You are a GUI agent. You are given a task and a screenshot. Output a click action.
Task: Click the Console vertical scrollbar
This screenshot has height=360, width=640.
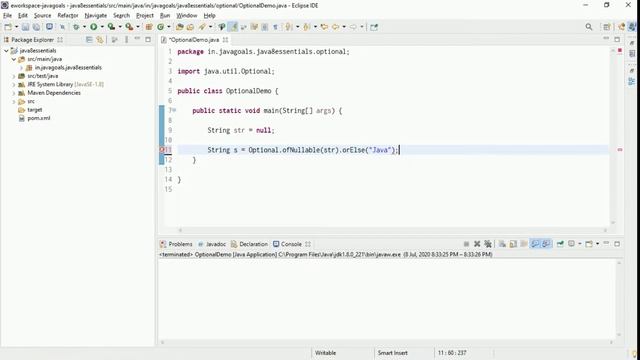tap(619, 299)
